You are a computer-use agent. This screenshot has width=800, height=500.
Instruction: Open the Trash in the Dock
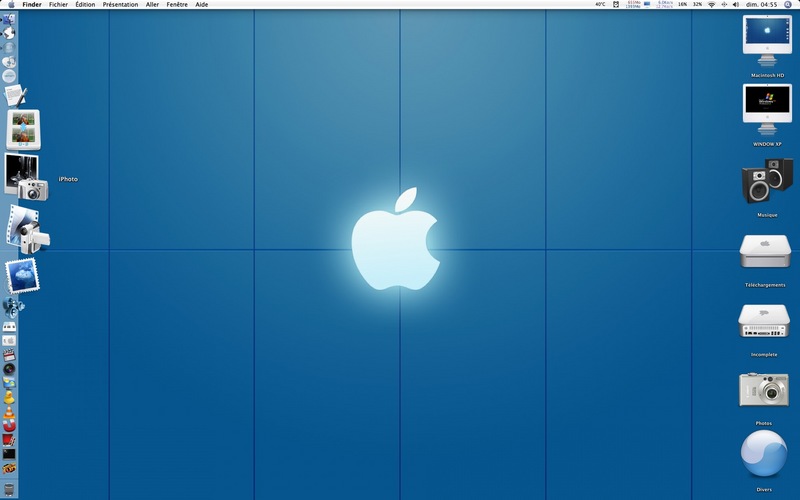9,490
